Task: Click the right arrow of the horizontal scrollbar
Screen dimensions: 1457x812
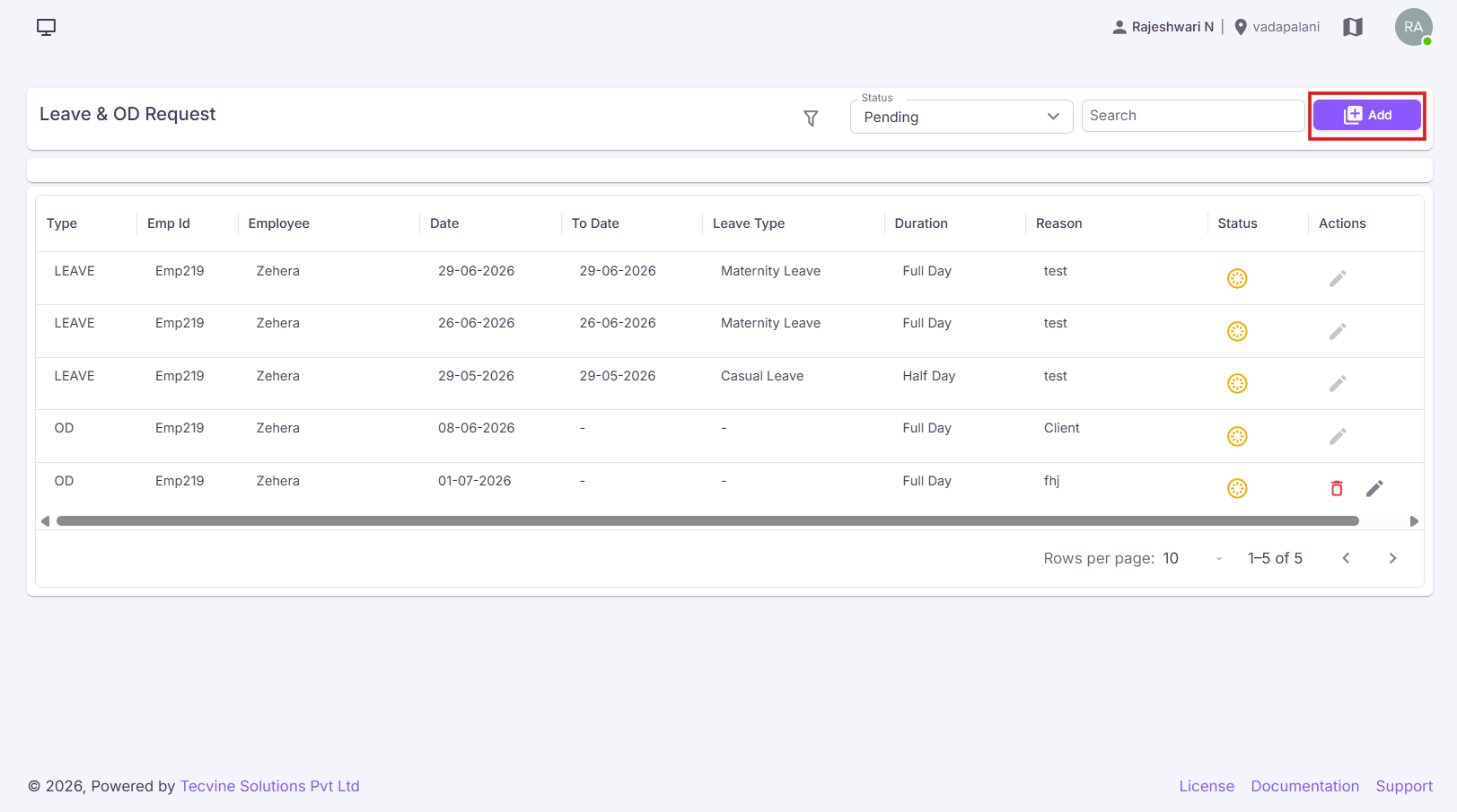Action: tap(1414, 521)
